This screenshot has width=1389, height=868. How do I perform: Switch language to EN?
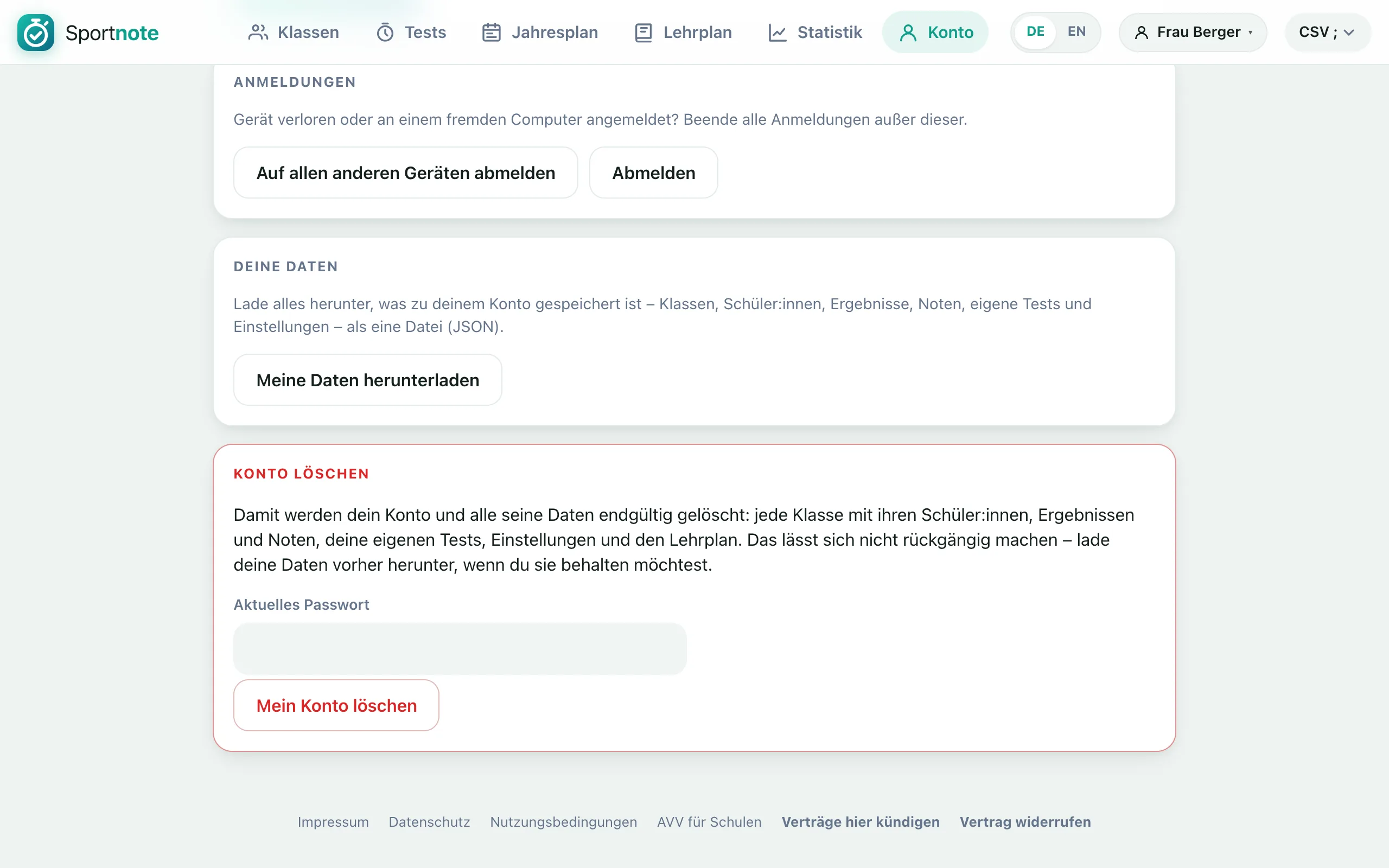click(x=1077, y=31)
